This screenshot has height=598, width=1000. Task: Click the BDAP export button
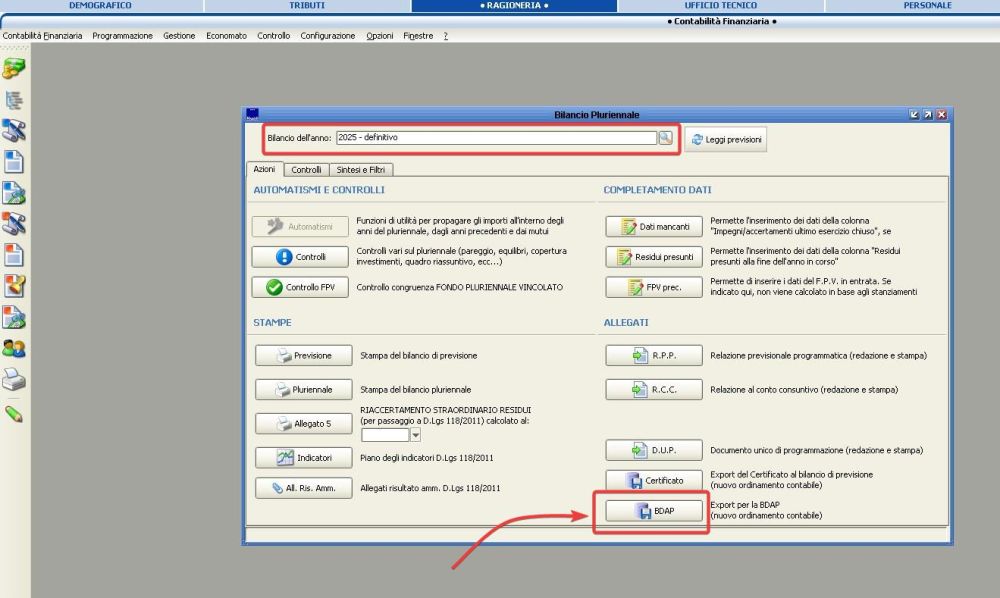click(x=654, y=511)
